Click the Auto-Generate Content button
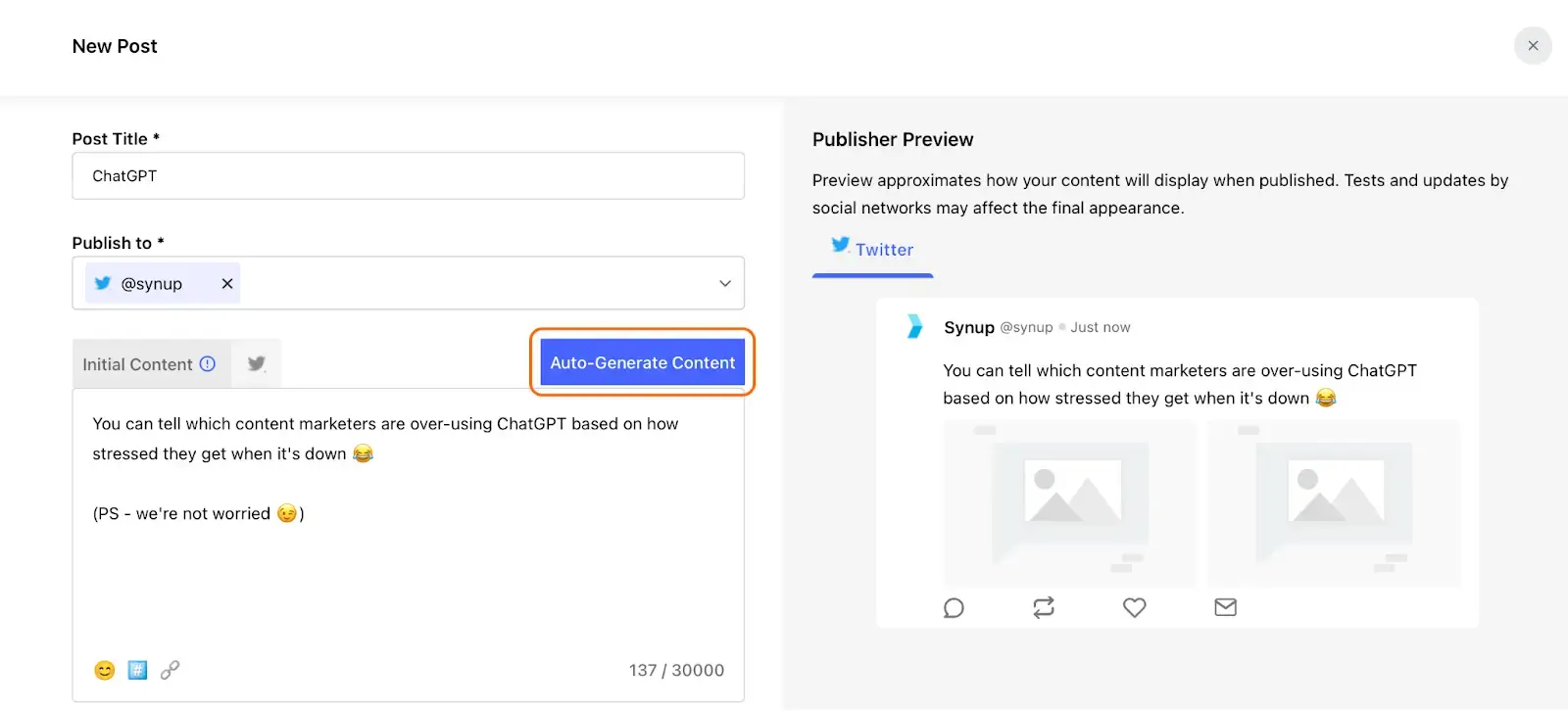The image size is (1568, 711). [x=642, y=362]
